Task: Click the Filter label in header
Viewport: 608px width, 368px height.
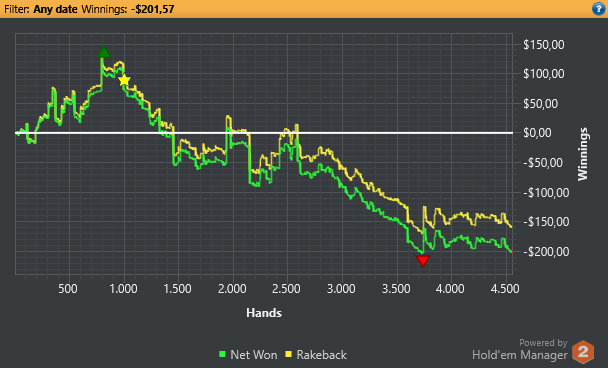Action: click(17, 9)
